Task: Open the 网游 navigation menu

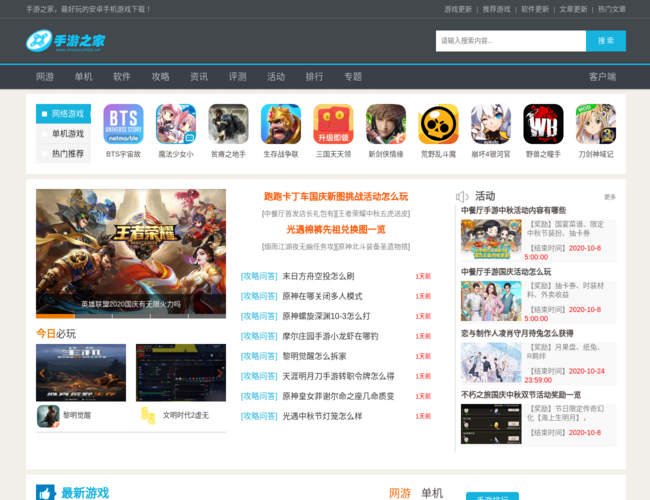Action: (x=45, y=77)
